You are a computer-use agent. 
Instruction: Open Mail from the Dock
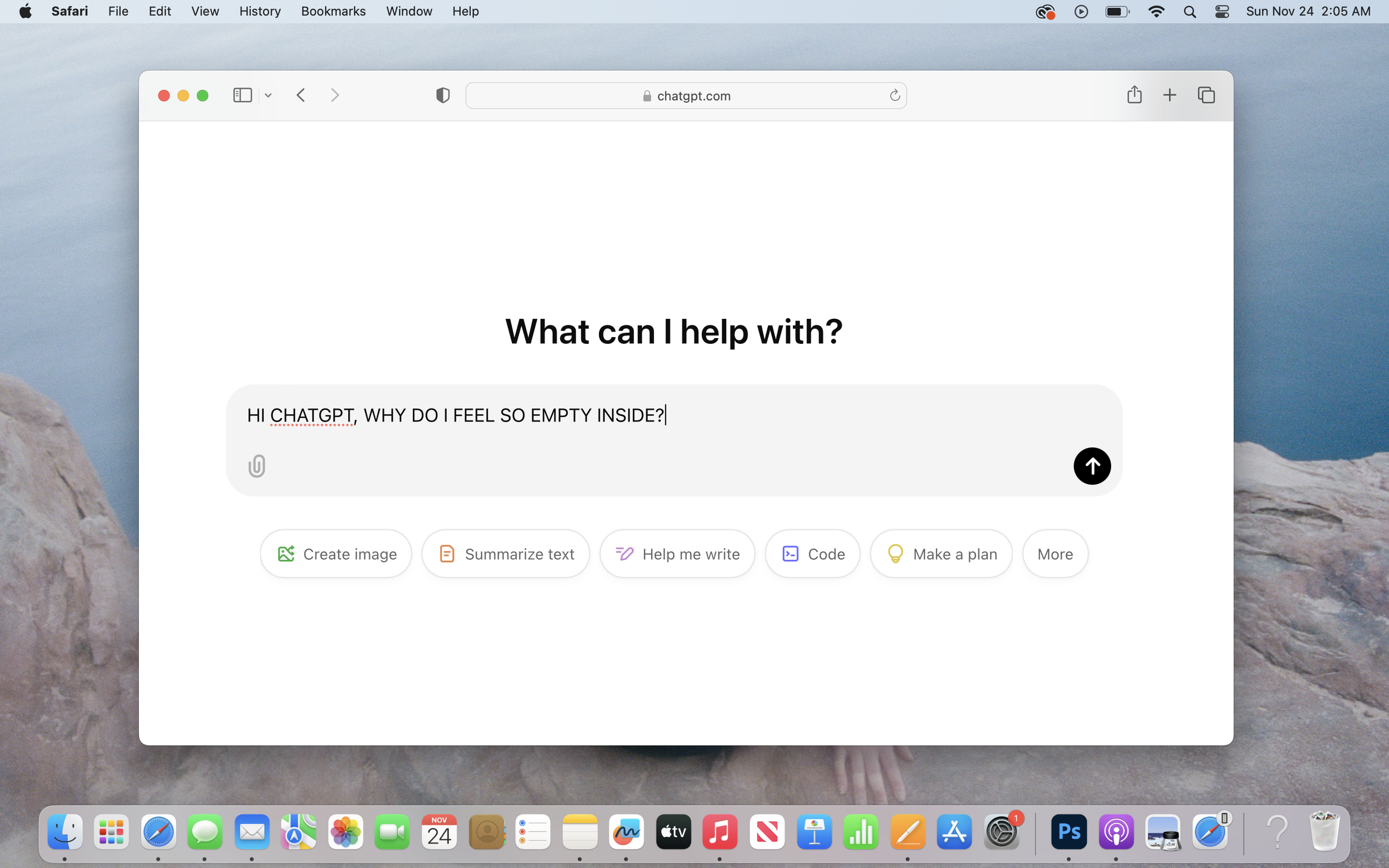click(252, 831)
